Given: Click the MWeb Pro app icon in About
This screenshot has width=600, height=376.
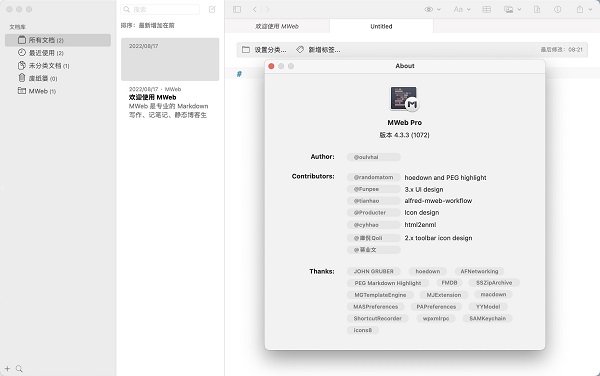Looking at the screenshot, I should pyautogui.click(x=404, y=99).
